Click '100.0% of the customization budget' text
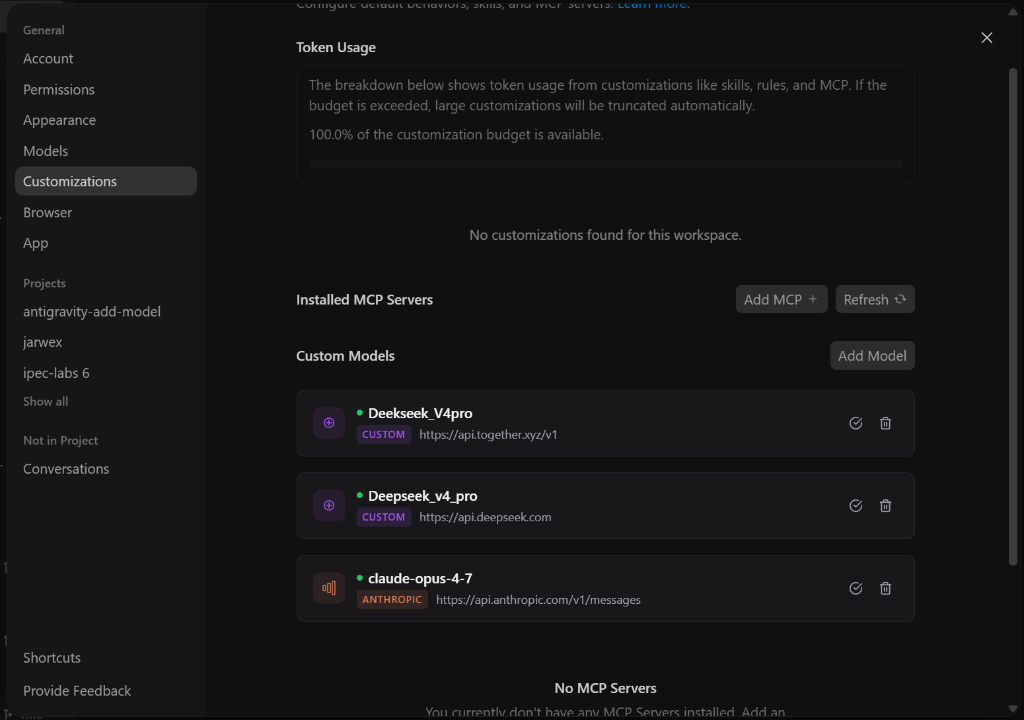 (x=456, y=135)
